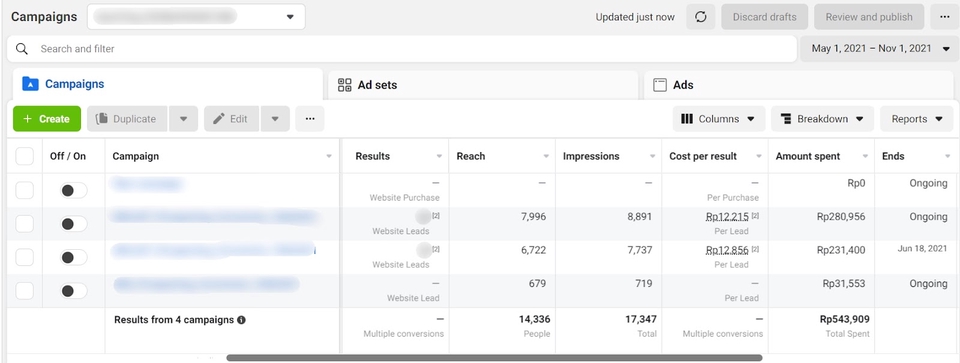Viewport: 960px width, 363px height.
Task: Click the 17,347 total impressions value
Action: pyautogui.click(x=640, y=319)
